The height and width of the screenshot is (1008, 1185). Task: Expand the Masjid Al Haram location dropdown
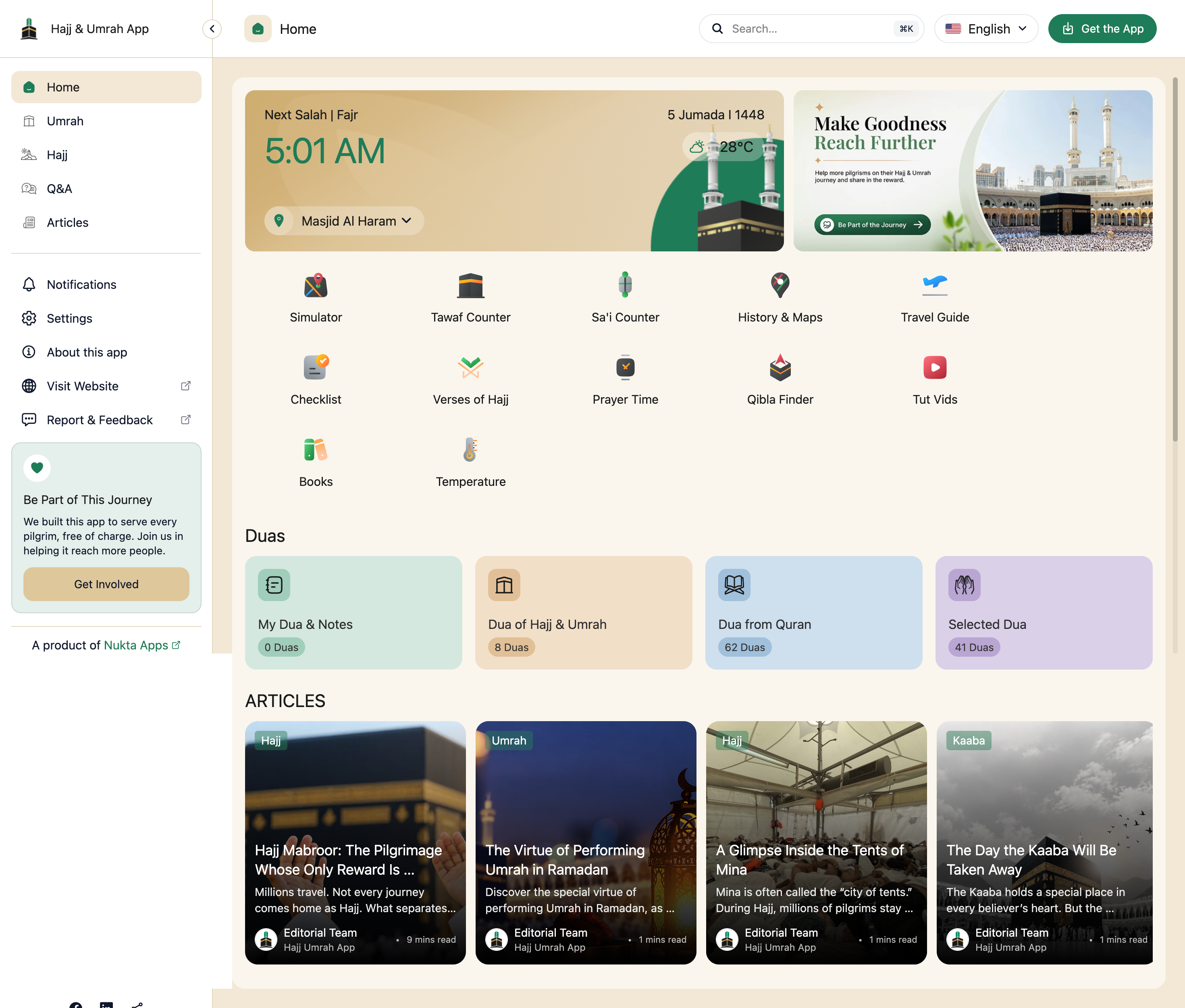[344, 220]
